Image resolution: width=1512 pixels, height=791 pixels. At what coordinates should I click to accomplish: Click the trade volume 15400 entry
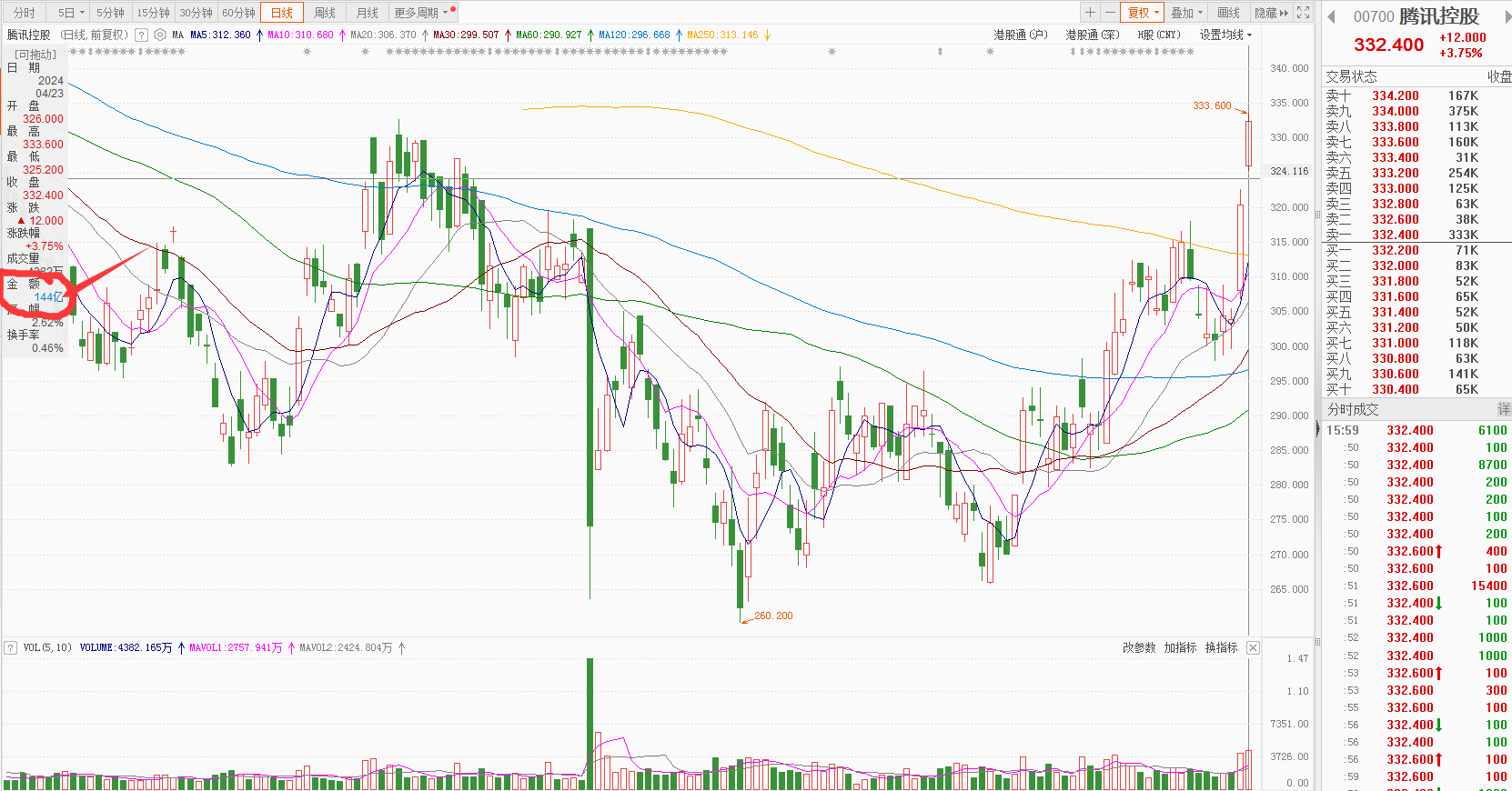point(1488,586)
